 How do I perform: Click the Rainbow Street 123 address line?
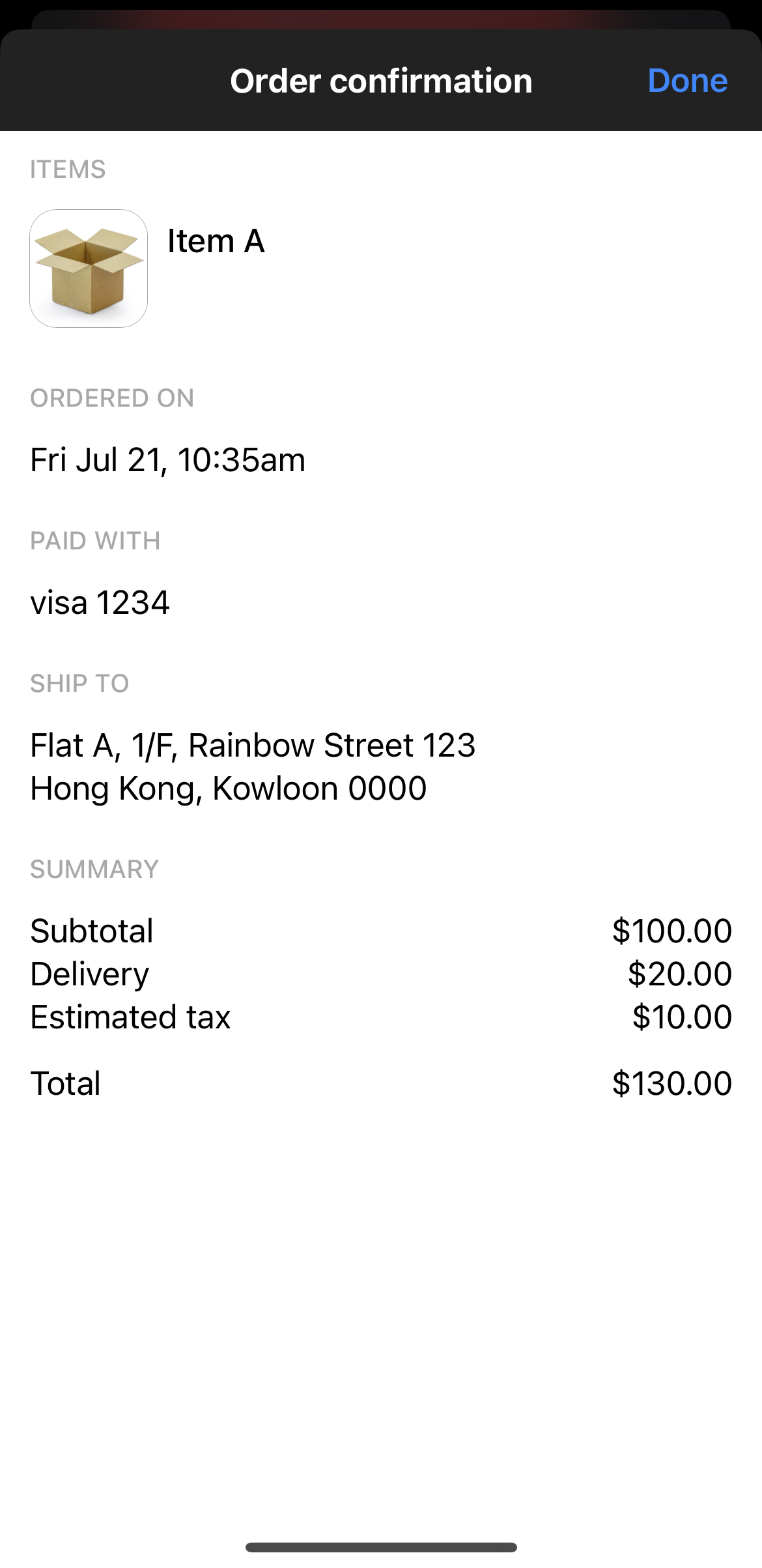[253, 745]
